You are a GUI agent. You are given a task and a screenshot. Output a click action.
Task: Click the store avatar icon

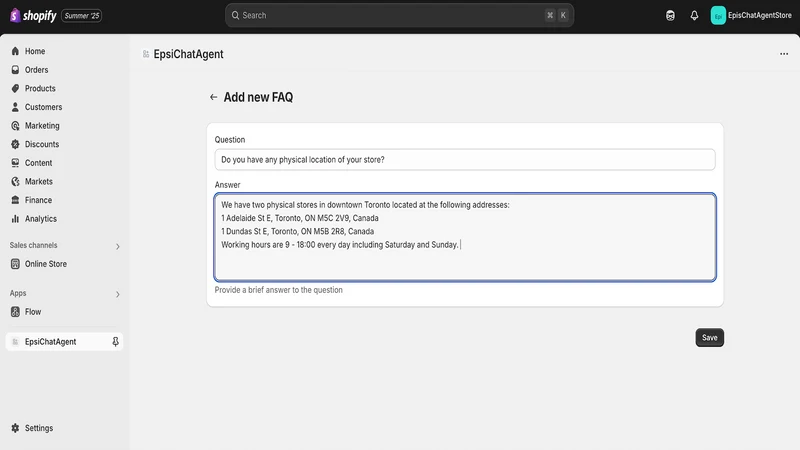pyautogui.click(x=718, y=16)
